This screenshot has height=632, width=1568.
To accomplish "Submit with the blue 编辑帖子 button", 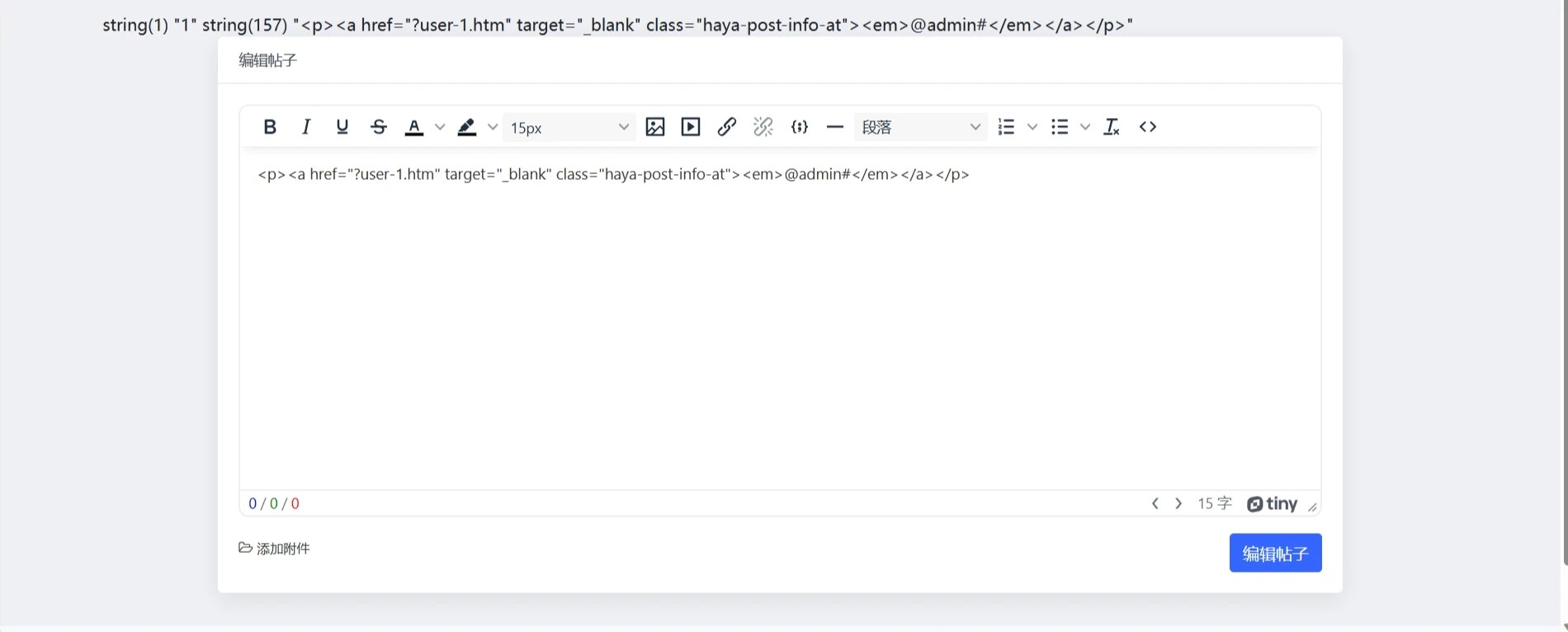I will coord(1275,553).
